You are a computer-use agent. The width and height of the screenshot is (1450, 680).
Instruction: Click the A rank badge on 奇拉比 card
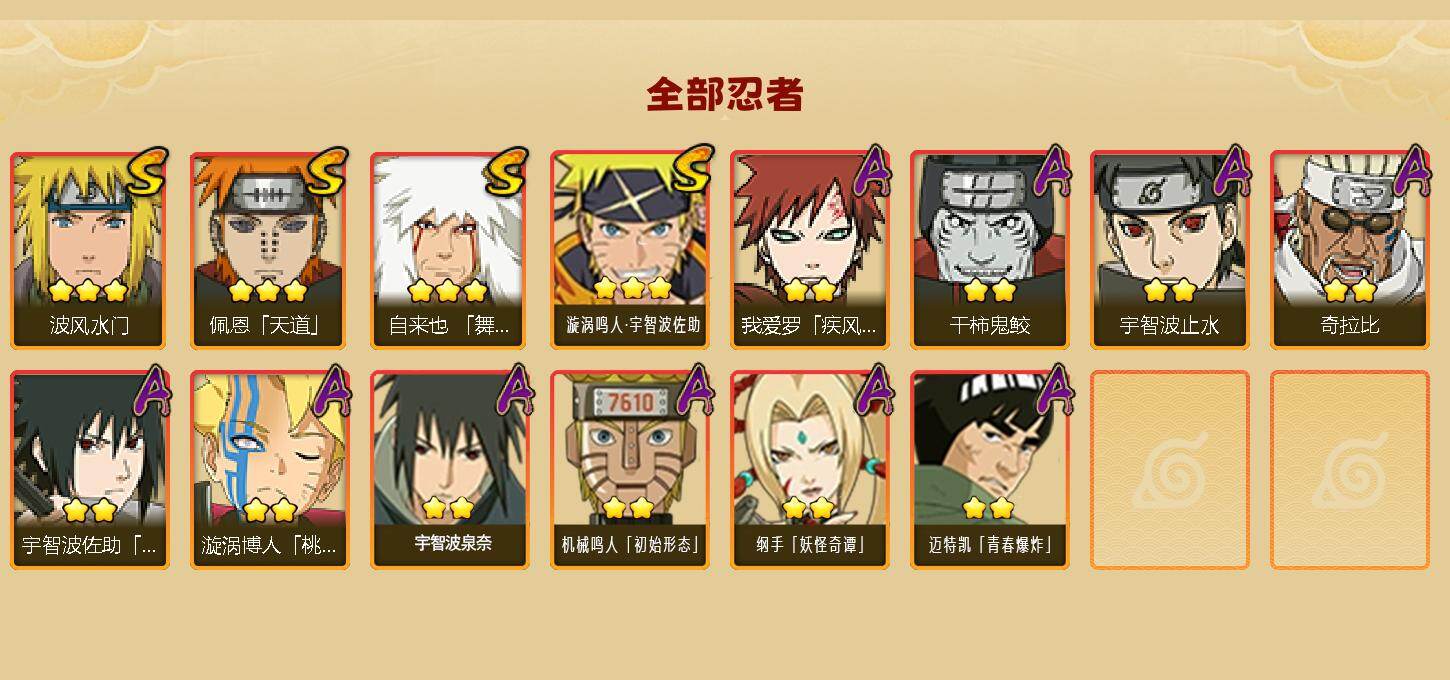(1411, 171)
